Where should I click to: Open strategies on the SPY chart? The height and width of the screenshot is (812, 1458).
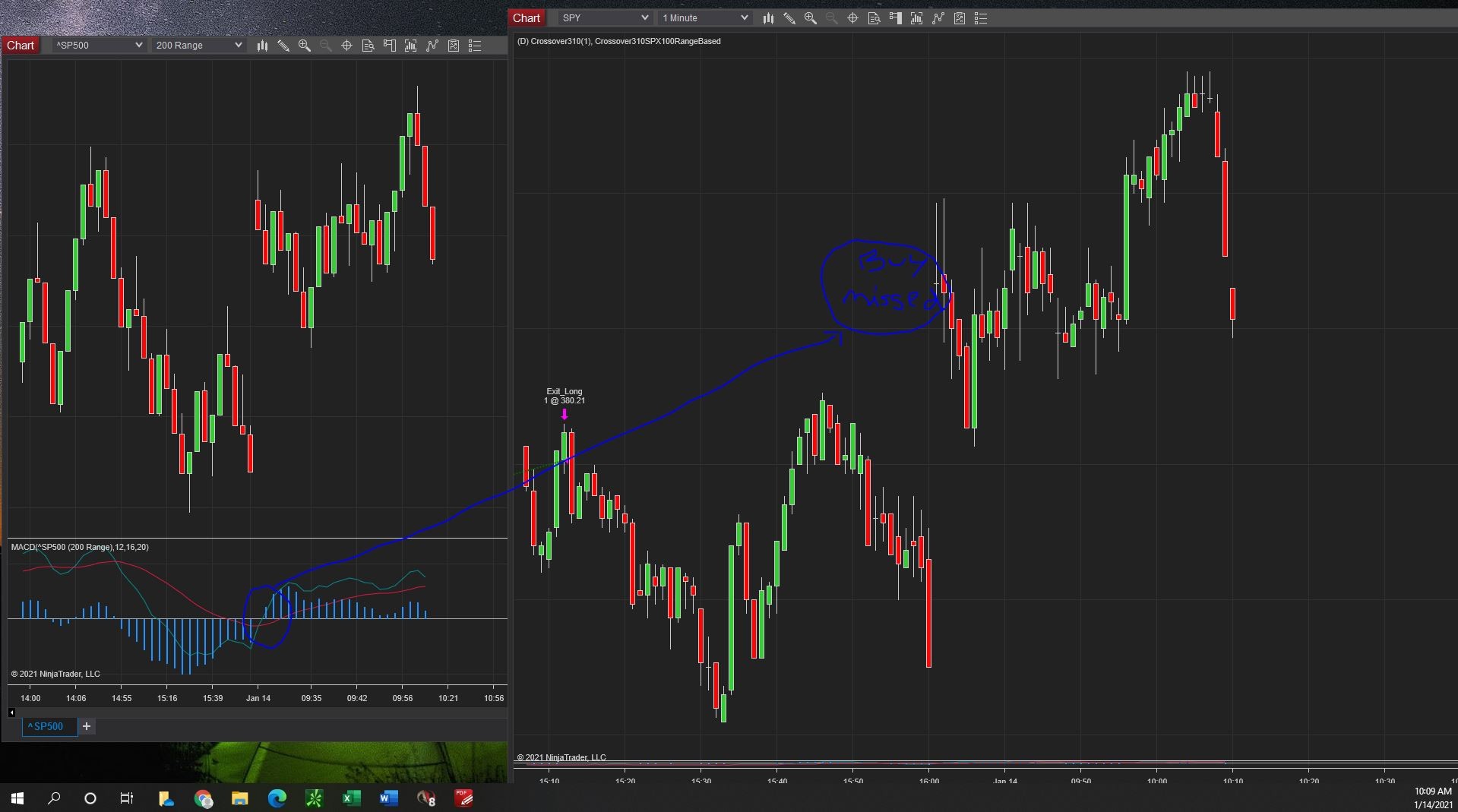pyautogui.click(x=960, y=18)
